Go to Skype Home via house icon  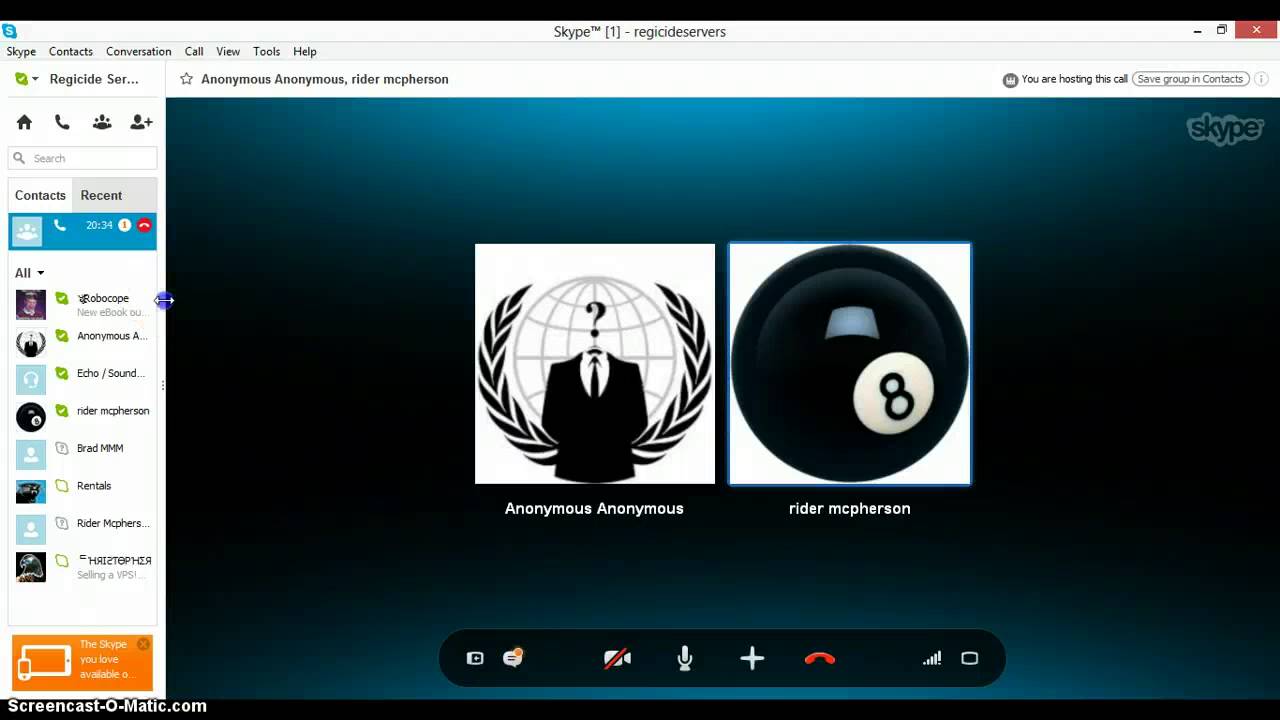click(x=24, y=122)
